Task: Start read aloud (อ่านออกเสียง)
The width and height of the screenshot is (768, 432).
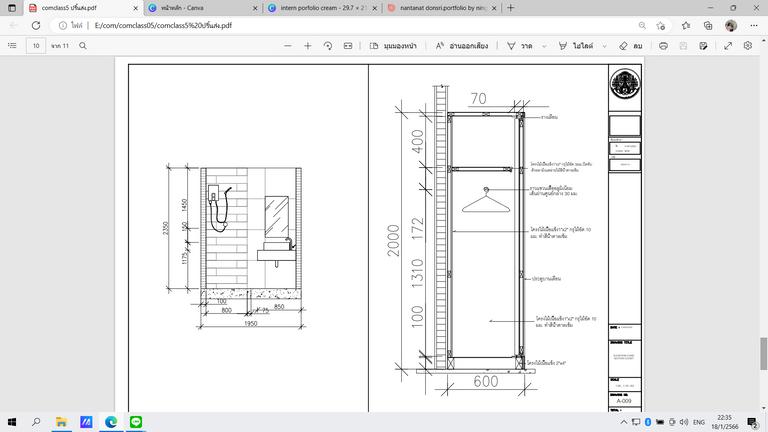Action: 461,46
